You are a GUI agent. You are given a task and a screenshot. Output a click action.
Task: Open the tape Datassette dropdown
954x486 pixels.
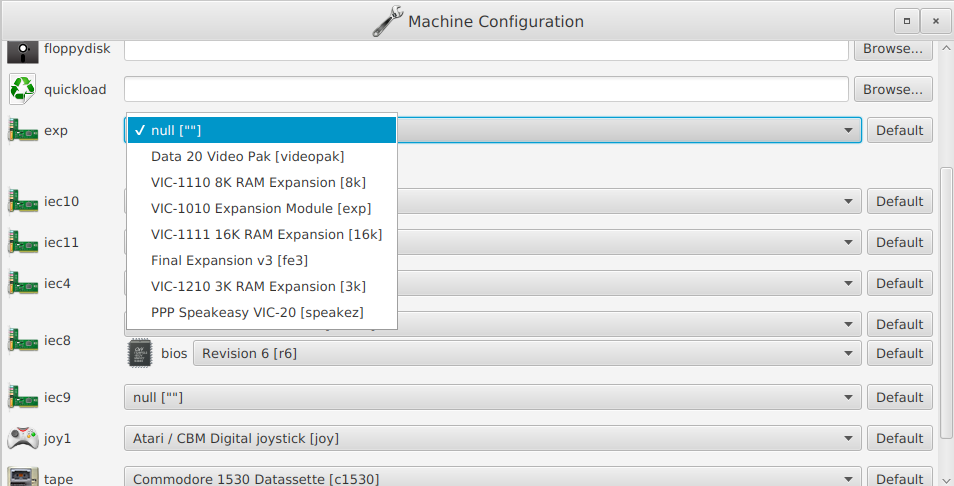(x=492, y=477)
